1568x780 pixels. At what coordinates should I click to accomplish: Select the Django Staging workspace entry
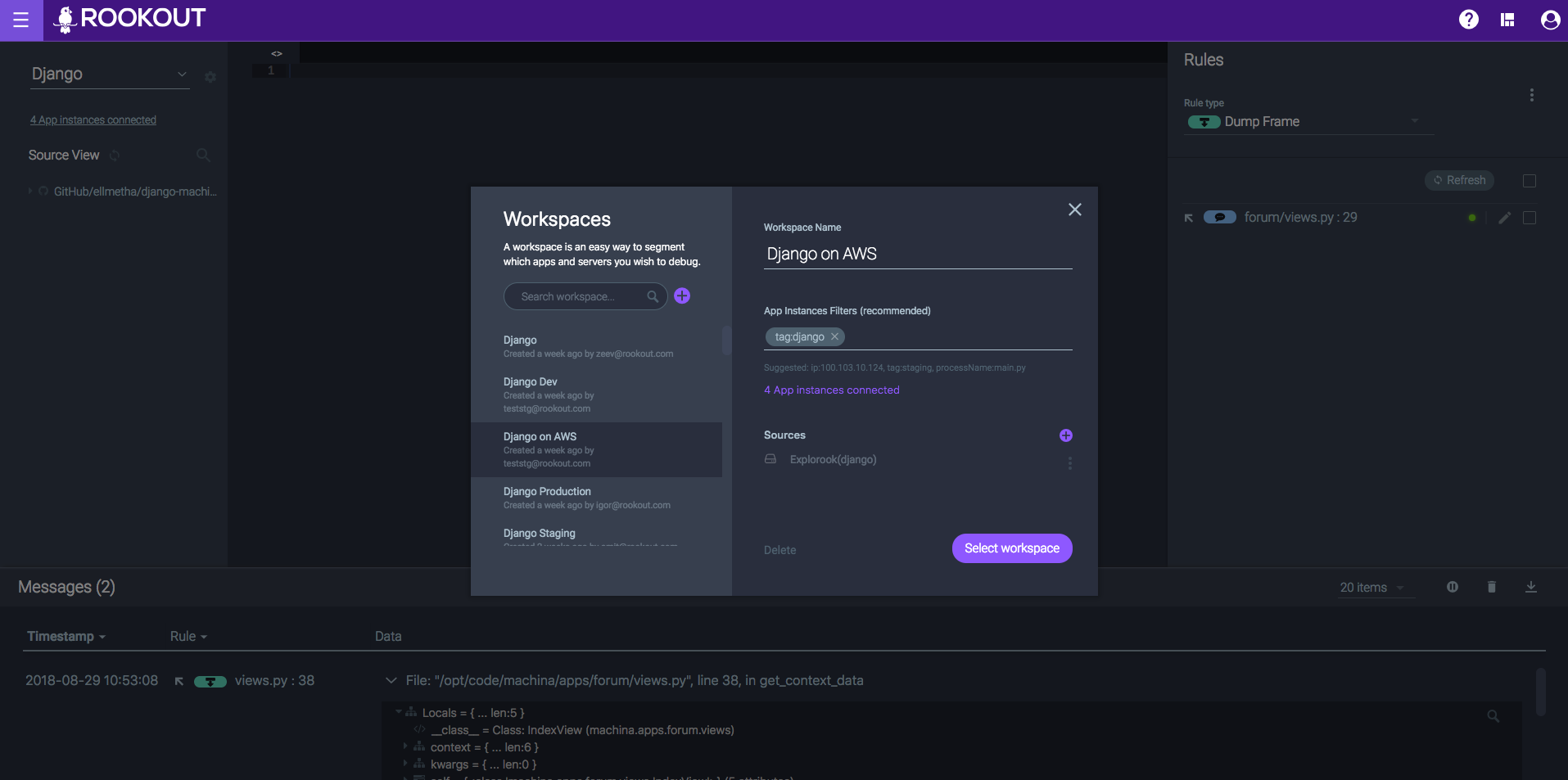point(596,534)
